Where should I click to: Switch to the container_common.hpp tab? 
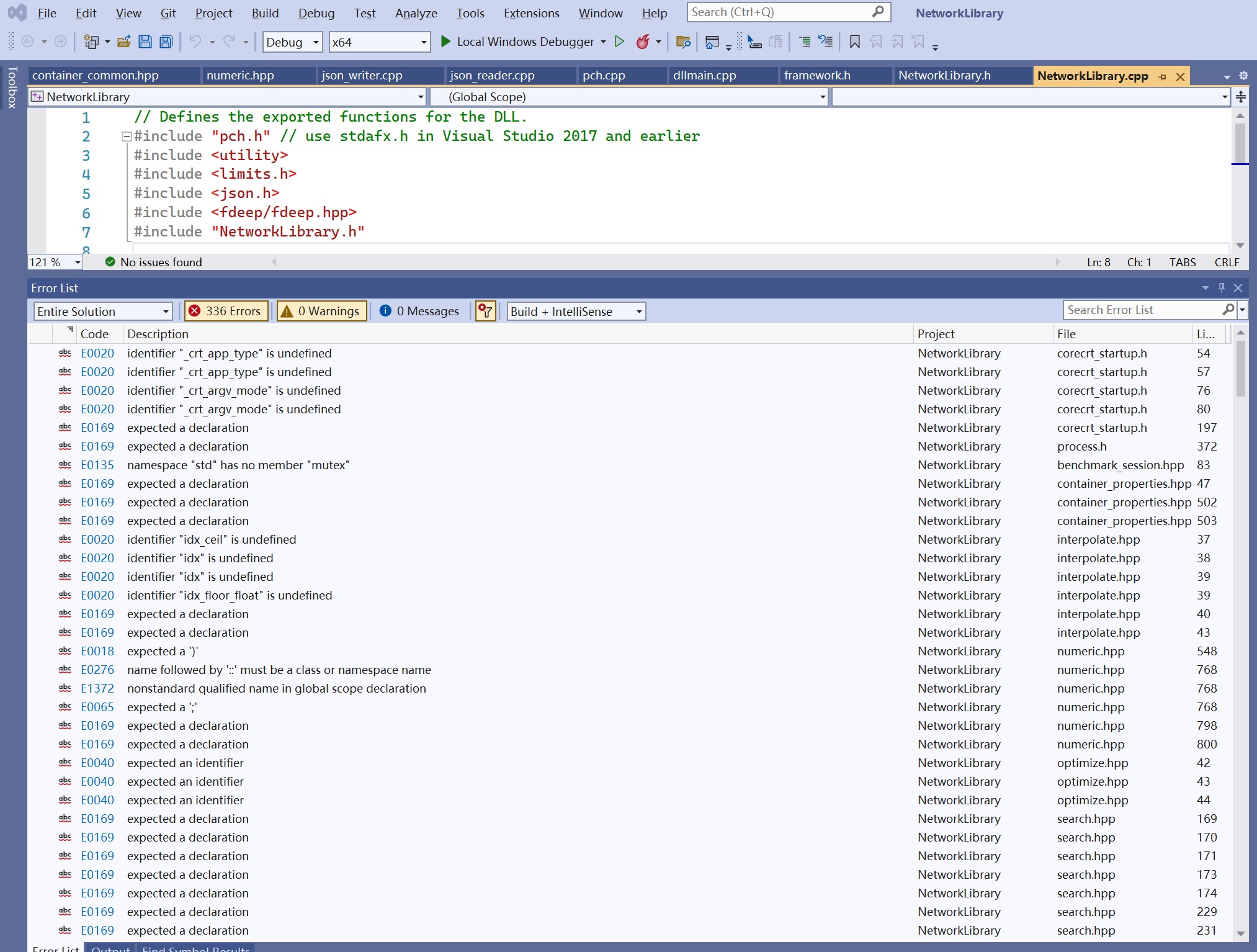click(114, 75)
